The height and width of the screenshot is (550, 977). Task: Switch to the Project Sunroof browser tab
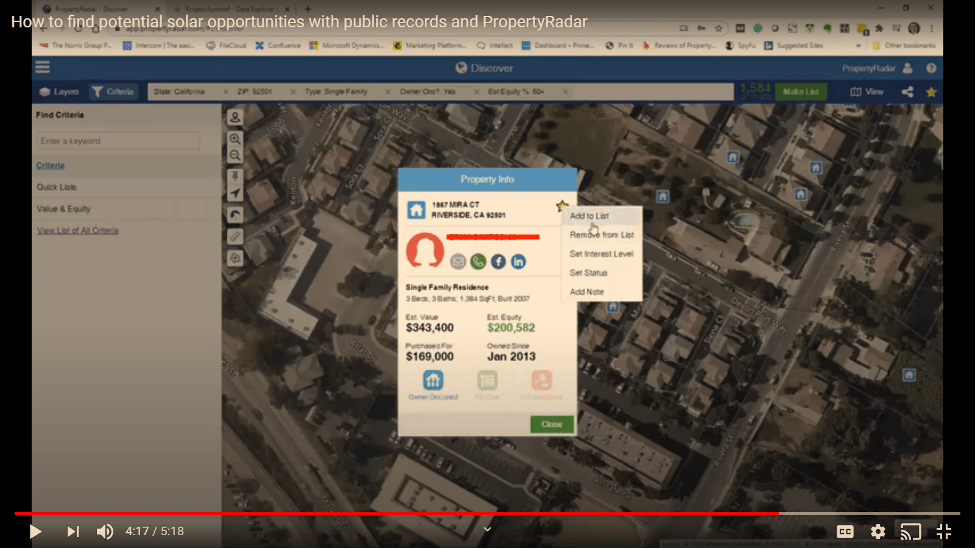[x=228, y=9]
